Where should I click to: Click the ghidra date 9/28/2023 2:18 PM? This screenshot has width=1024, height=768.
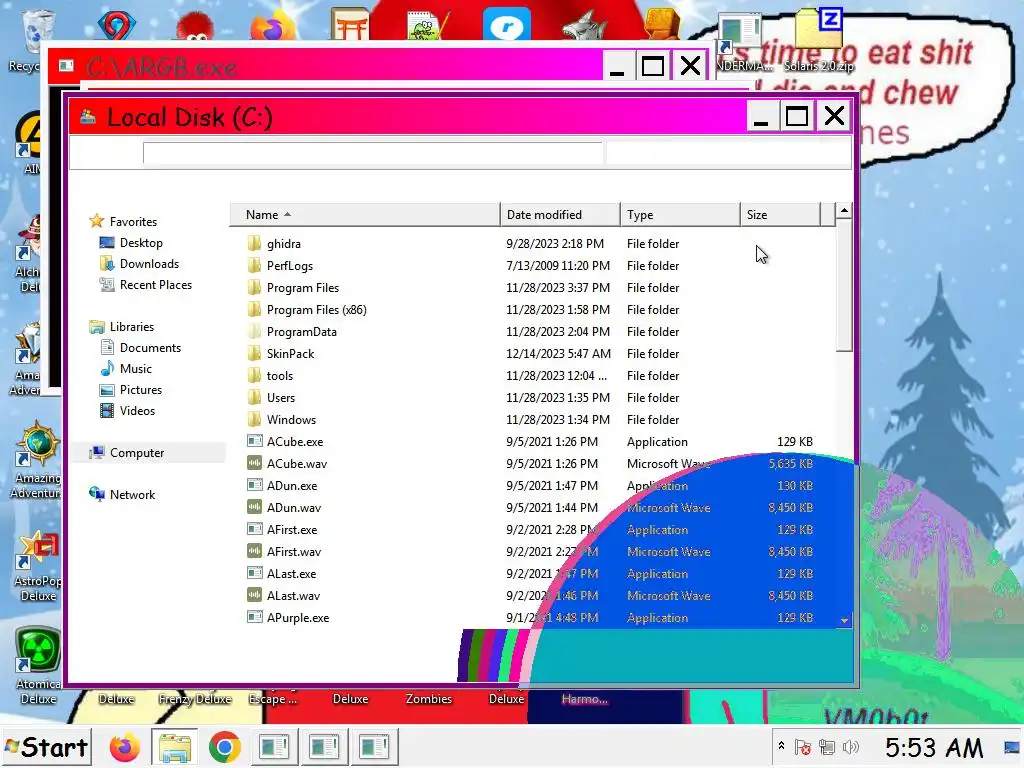555,244
